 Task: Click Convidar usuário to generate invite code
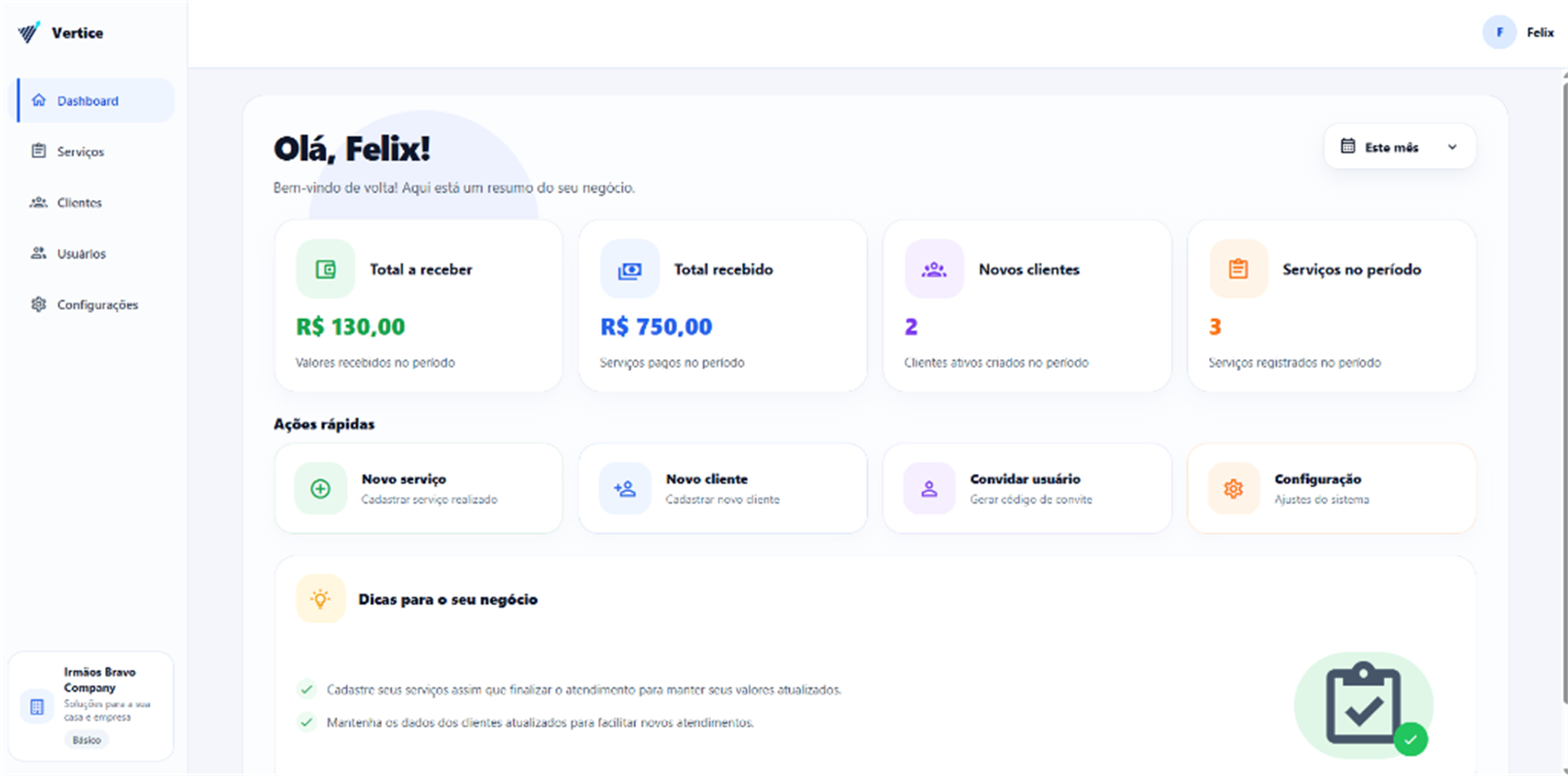(1027, 488)
